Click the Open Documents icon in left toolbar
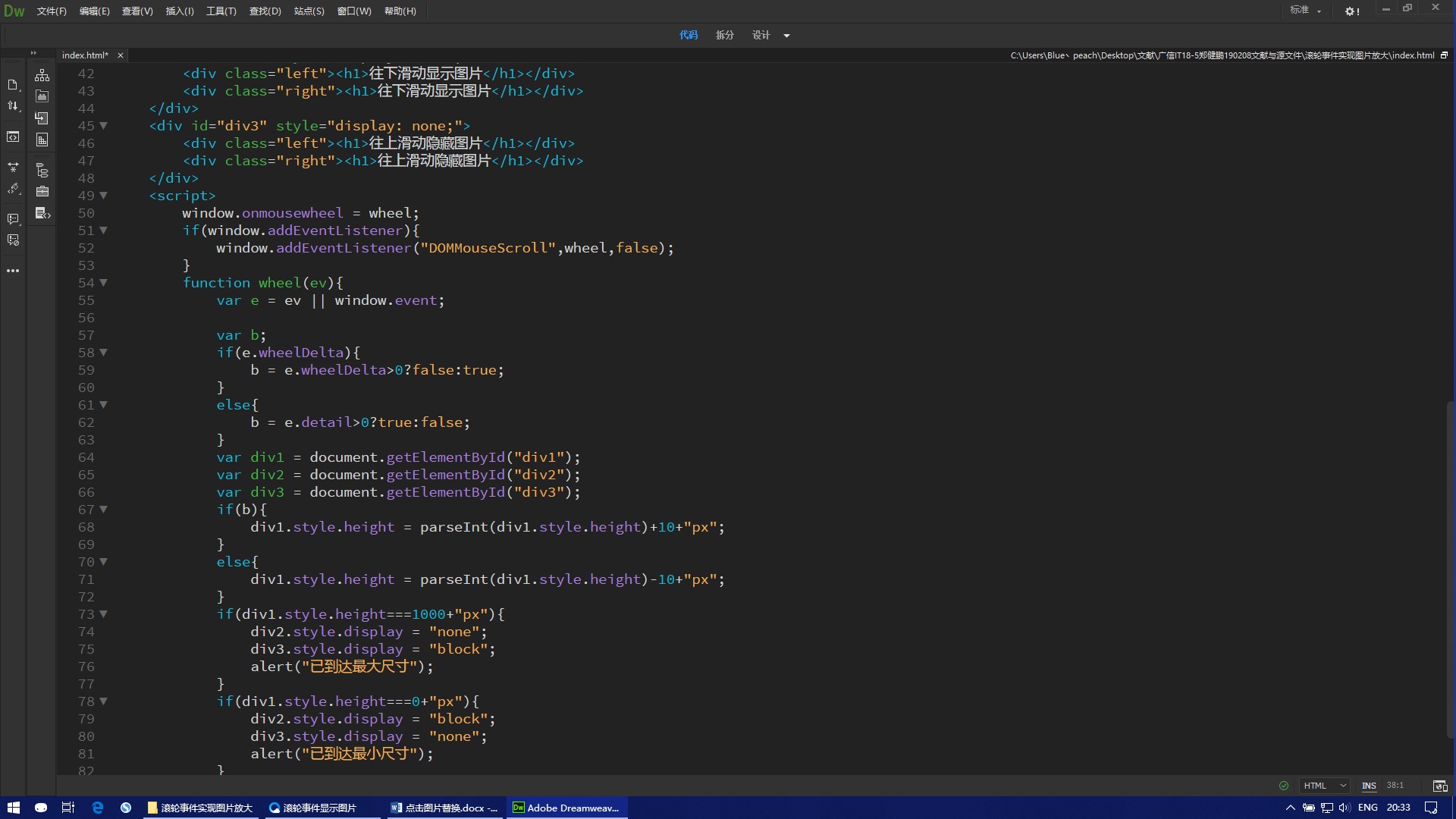The image size is (1456, 819). [x=12, y=85]
